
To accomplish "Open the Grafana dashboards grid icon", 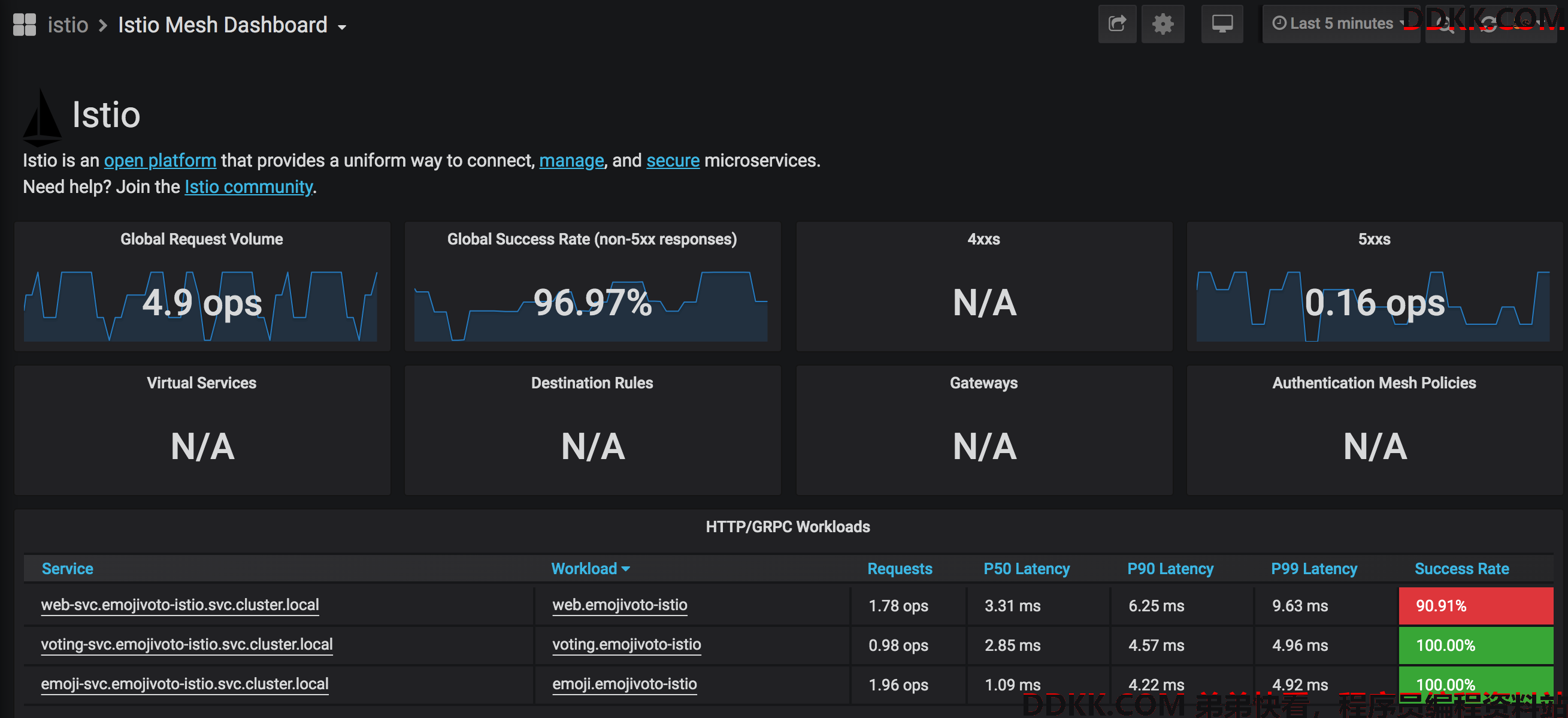I will pyautogui.click(x=25, y=25).
